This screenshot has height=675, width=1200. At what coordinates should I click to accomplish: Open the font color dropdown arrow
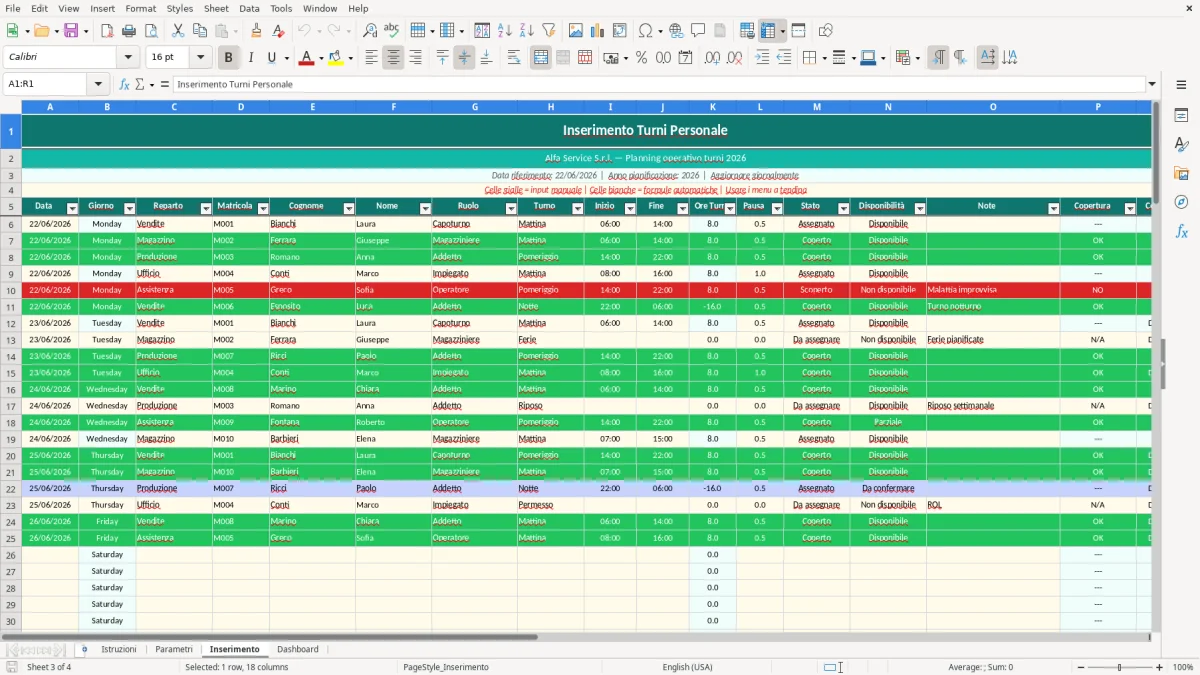click(321, 58)
